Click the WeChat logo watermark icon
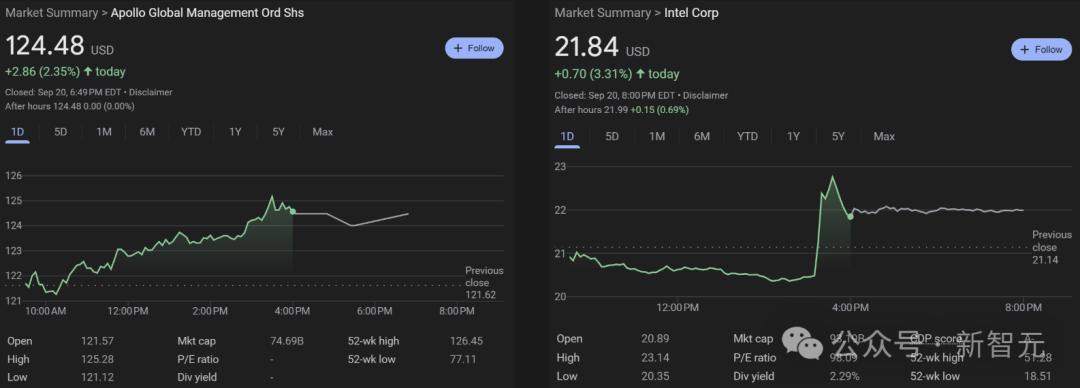 coord(802,341)
